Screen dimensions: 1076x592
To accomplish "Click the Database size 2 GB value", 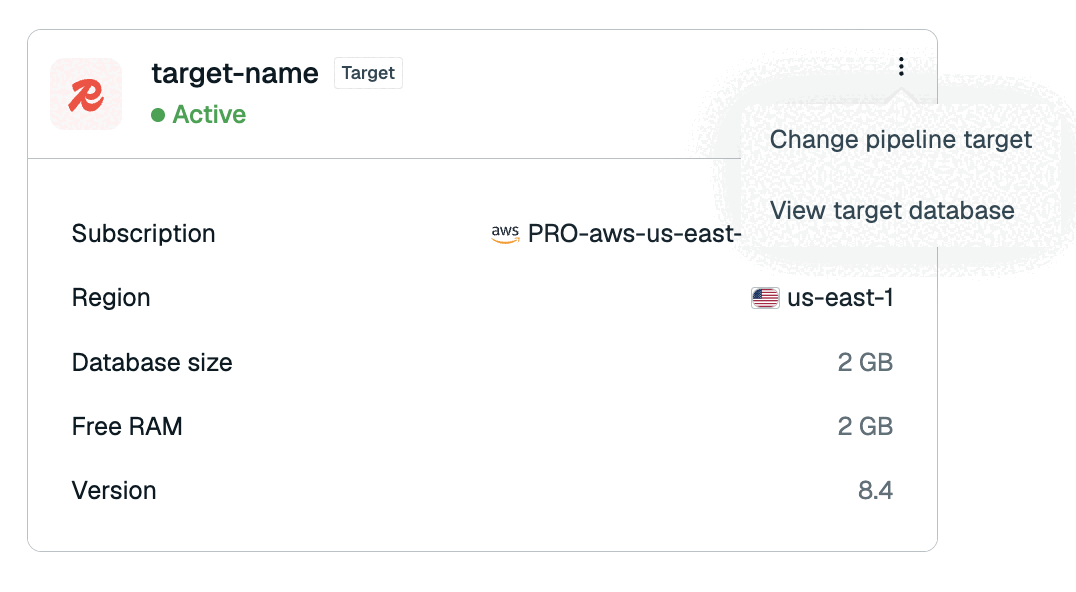I will (865, 362).
